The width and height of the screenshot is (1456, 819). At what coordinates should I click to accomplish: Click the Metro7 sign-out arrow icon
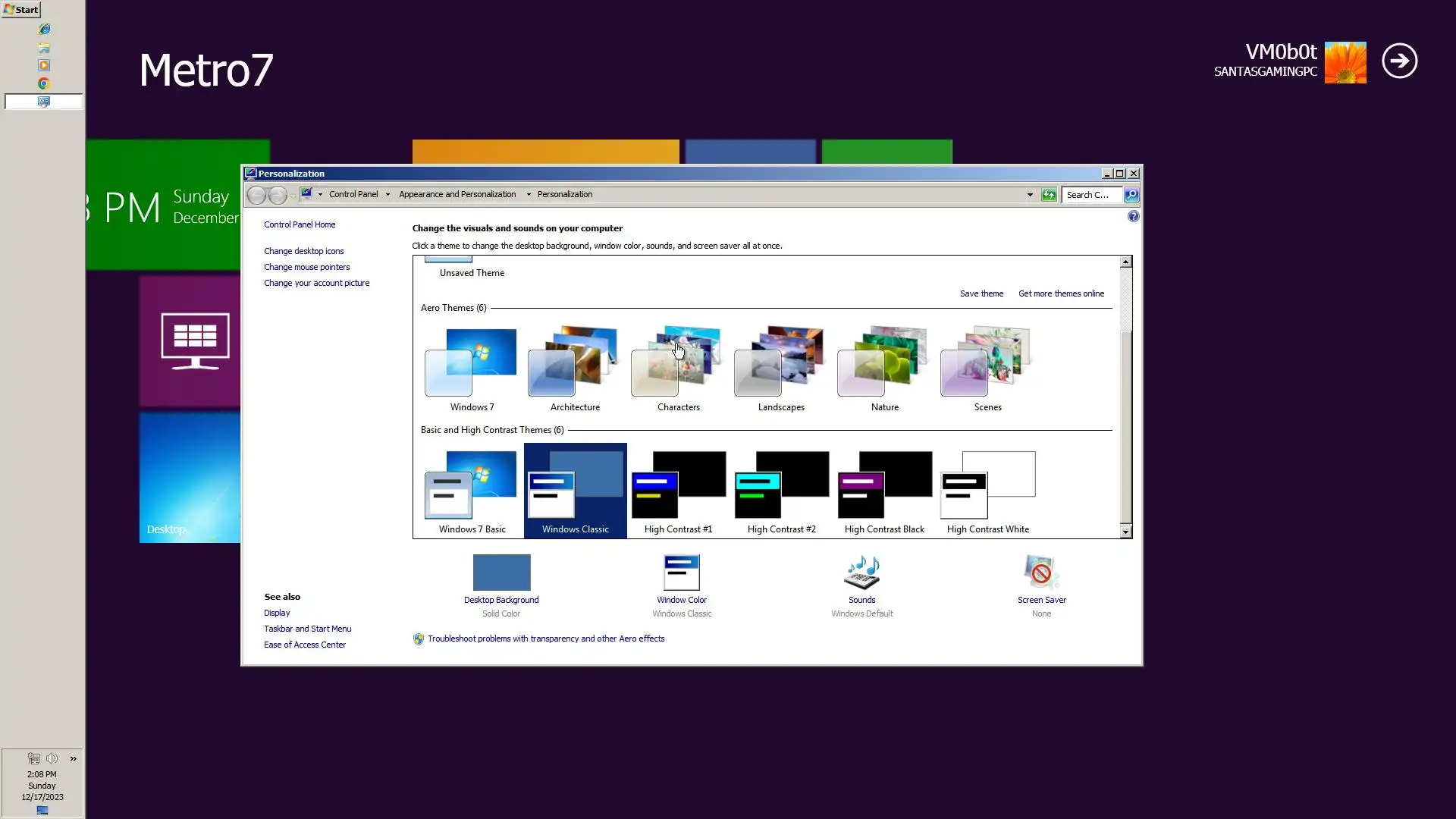(x=1399, y=61)
